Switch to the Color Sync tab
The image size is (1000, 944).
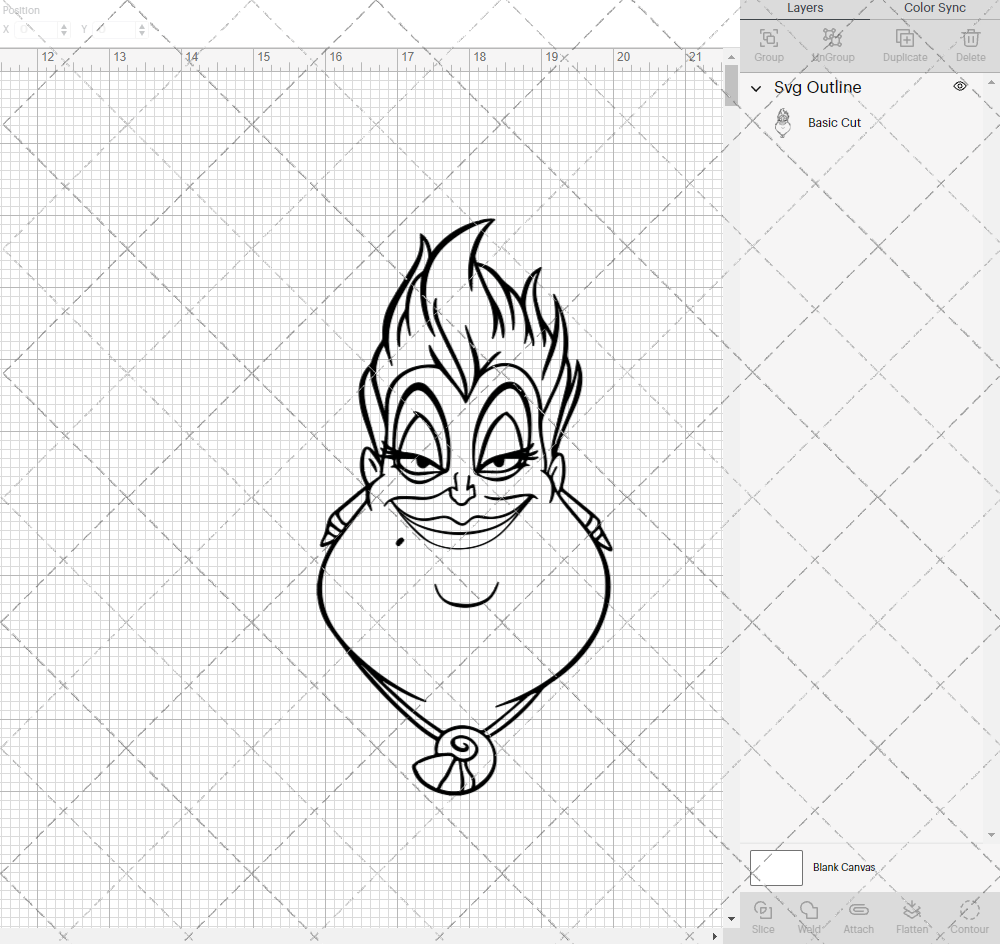pos(933,8)
